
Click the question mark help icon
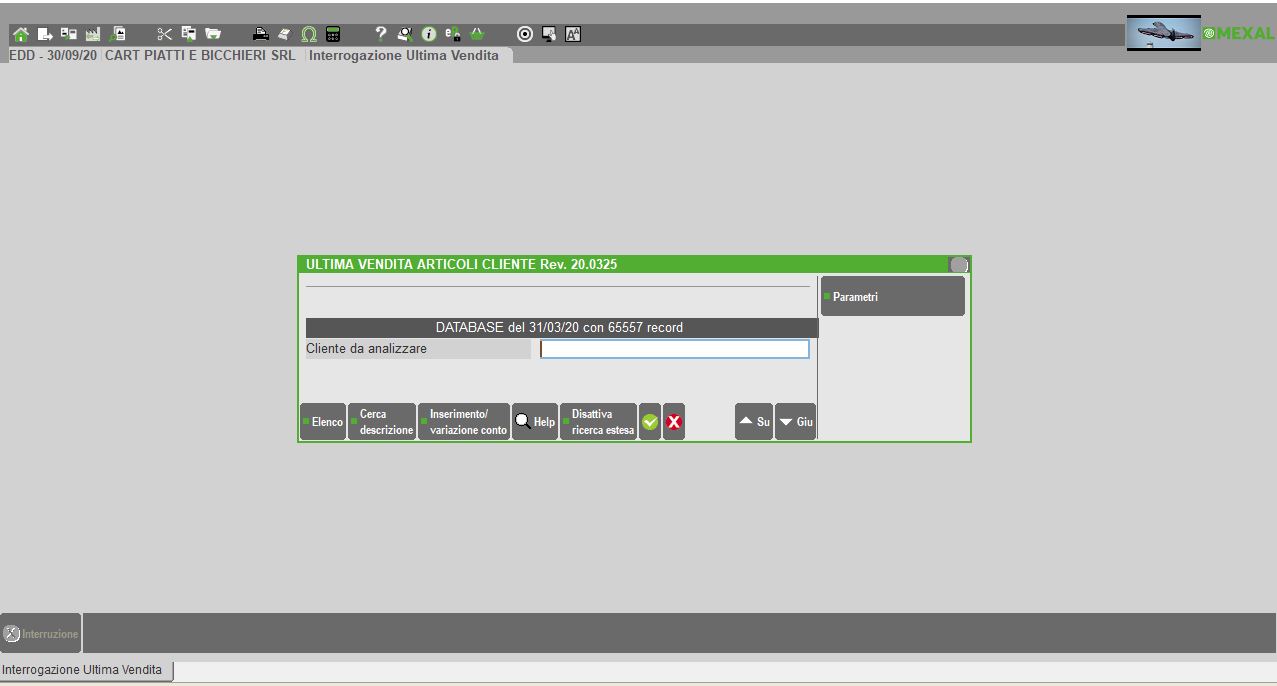click(x=381, y=34)
